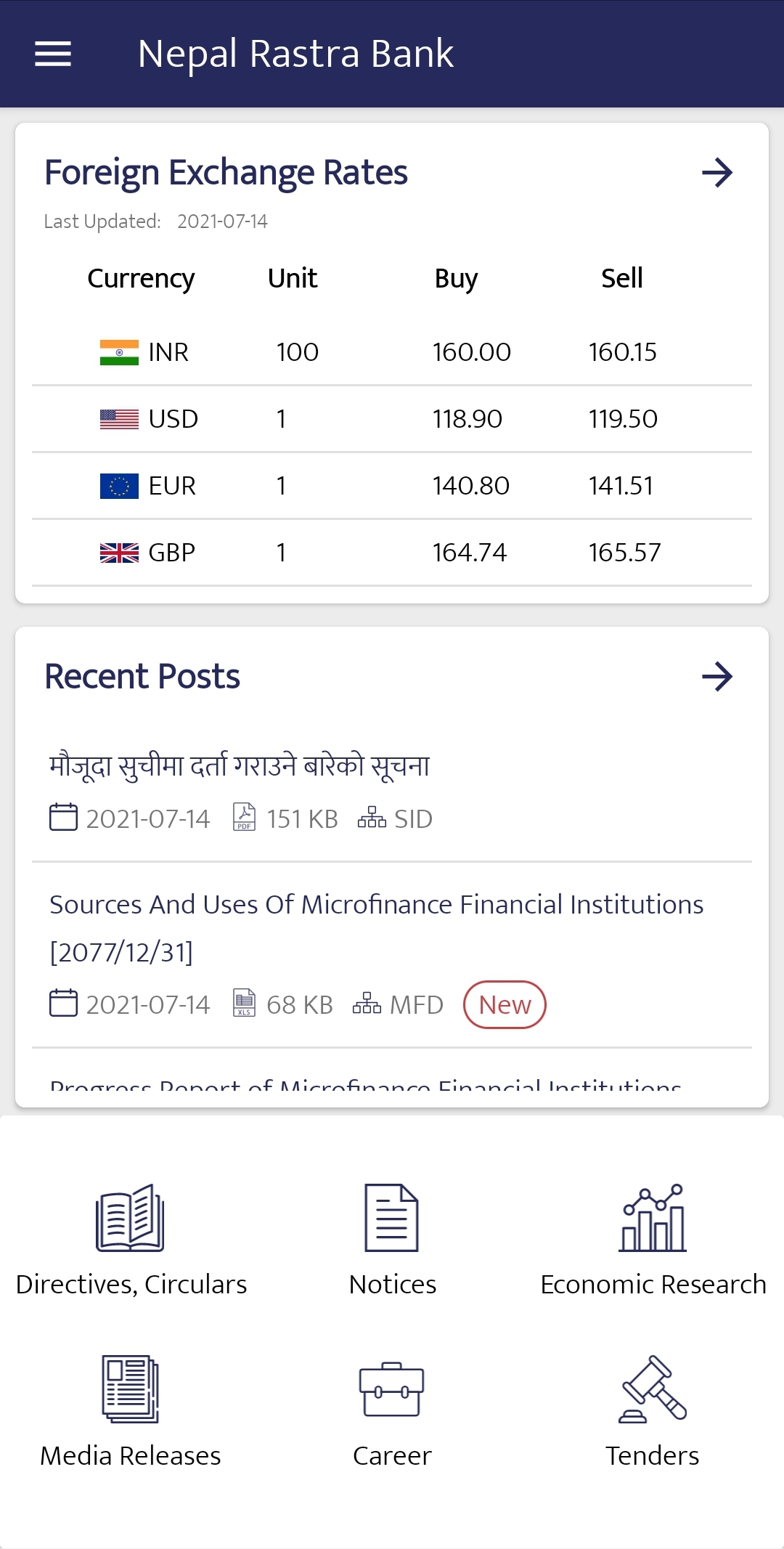Open Directives, Circulars book icon

pos(131,1218)
